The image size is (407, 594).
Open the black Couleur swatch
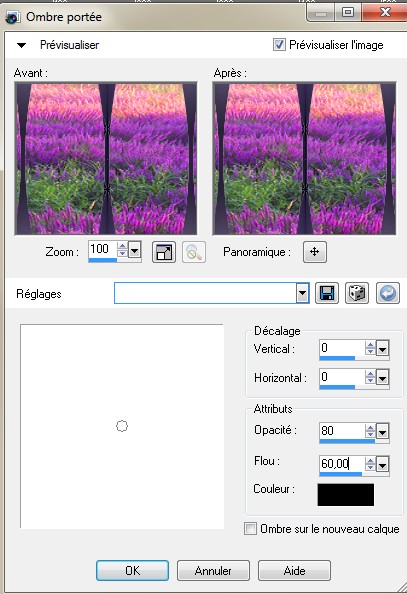346,494
